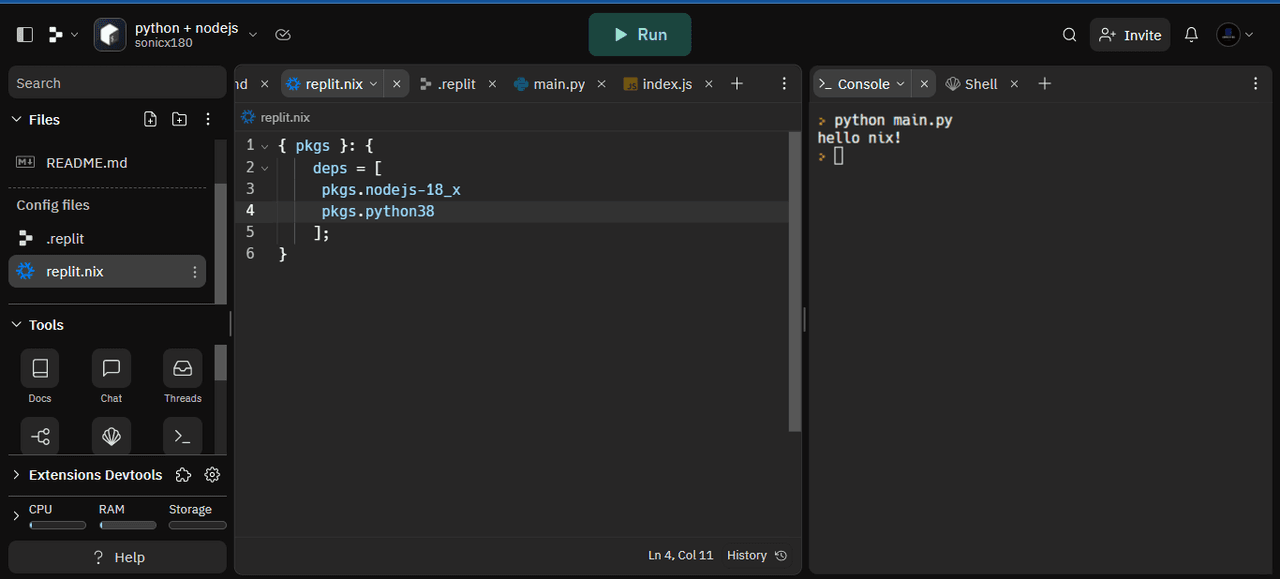Image resolution: width=1280 pixels, height=579 pixels.
Task: Open Extensions Devtools settings gear
Action: pyautogui.click(x=212, y=475)
